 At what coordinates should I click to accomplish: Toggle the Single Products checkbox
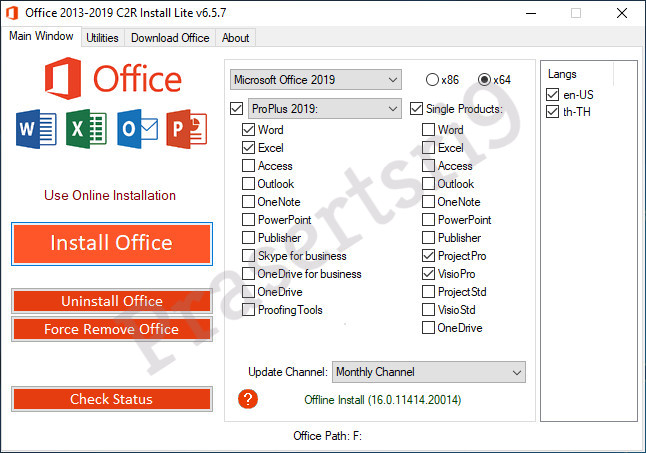coord(416,109)
